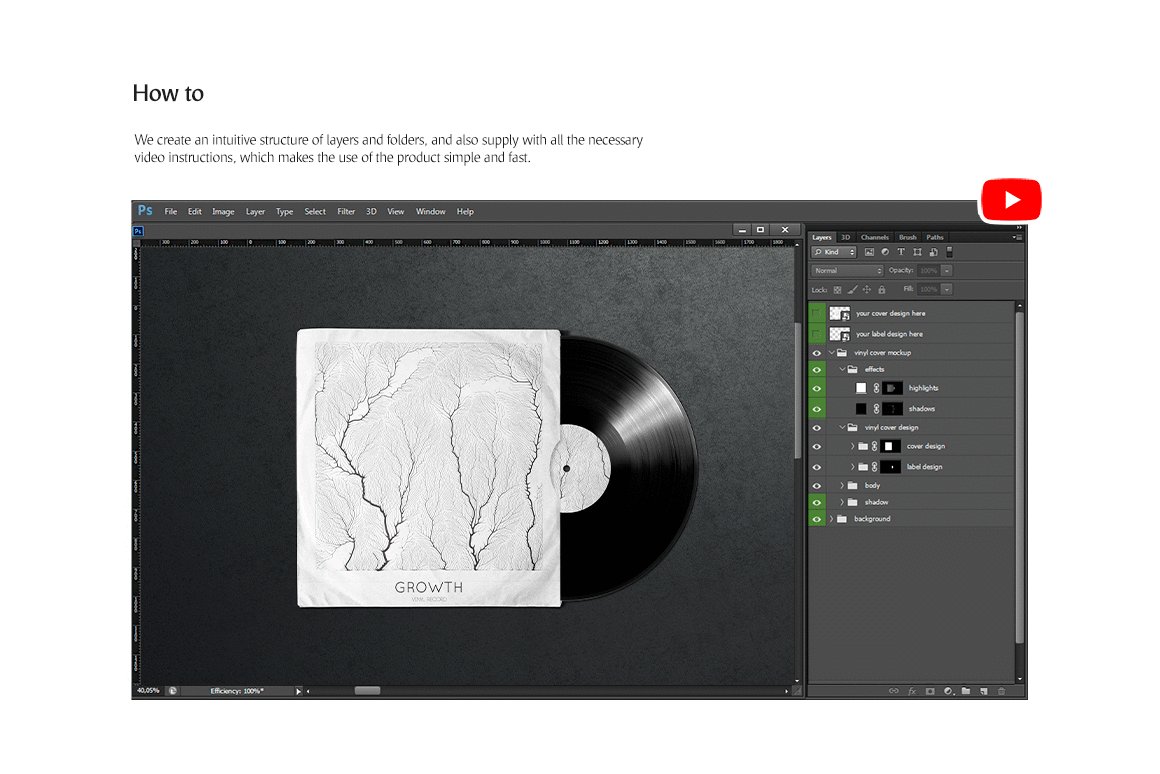
Task: Open the File menu
Action: point(171,212)
